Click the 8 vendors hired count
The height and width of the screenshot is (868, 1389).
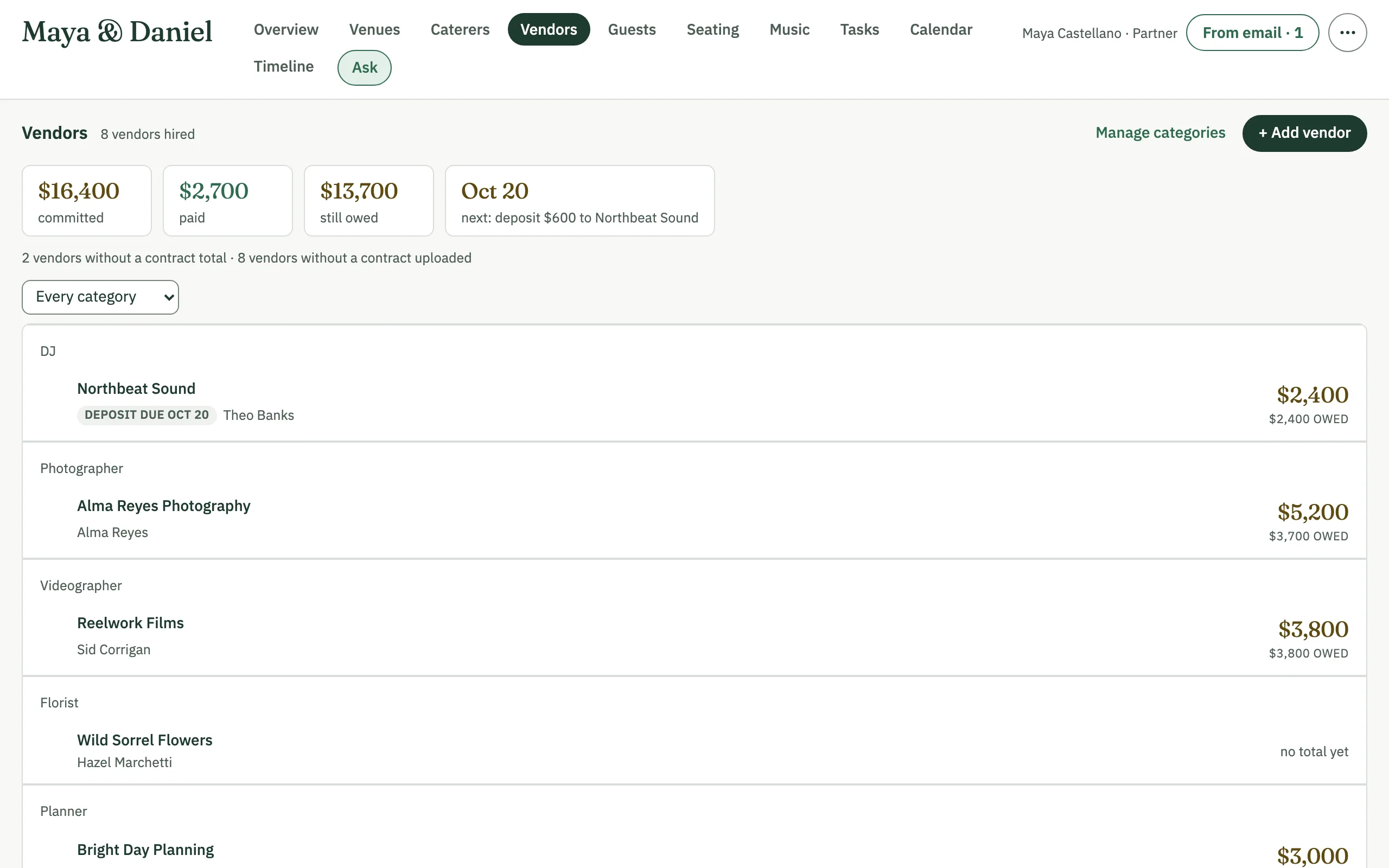click(148, 135)
